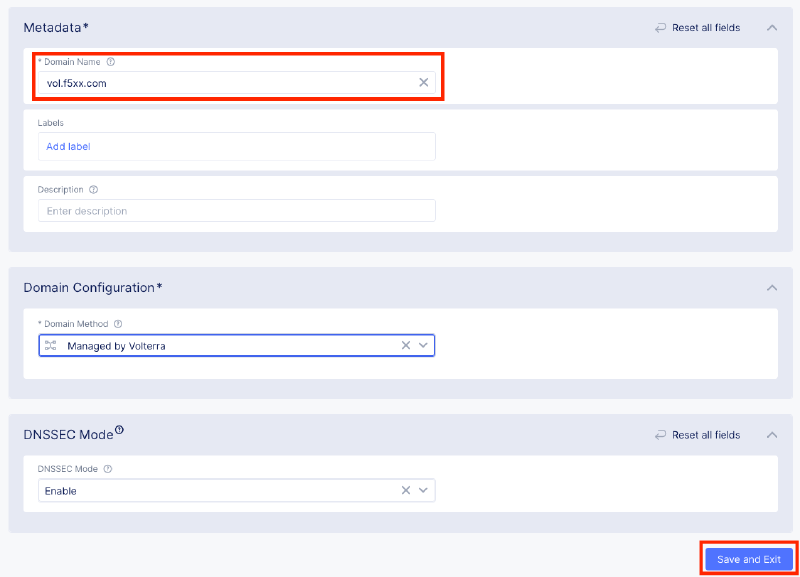
Task: Open the DNSSEC Mode dropdown
Action: (x=424, y=491)
